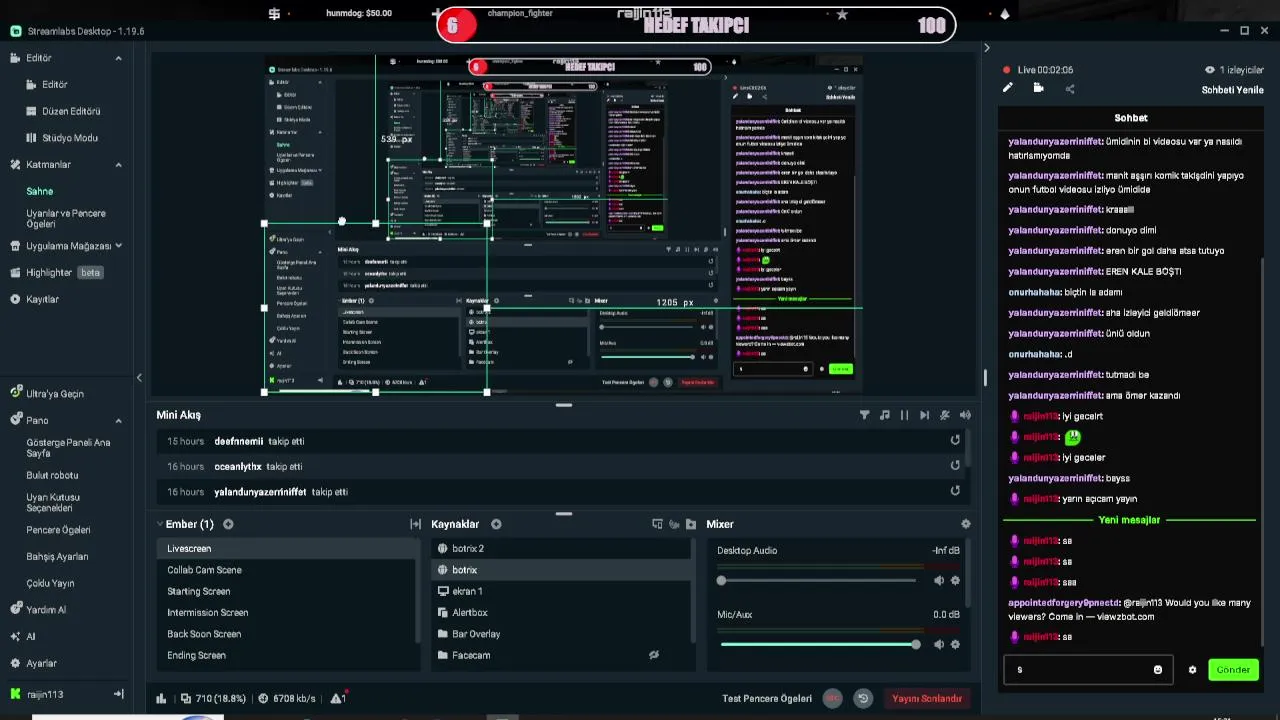This screenshot has height=720, width=1280.
Task: Click the speaker volume icon in Mini Akış
Action: [965, 415]
